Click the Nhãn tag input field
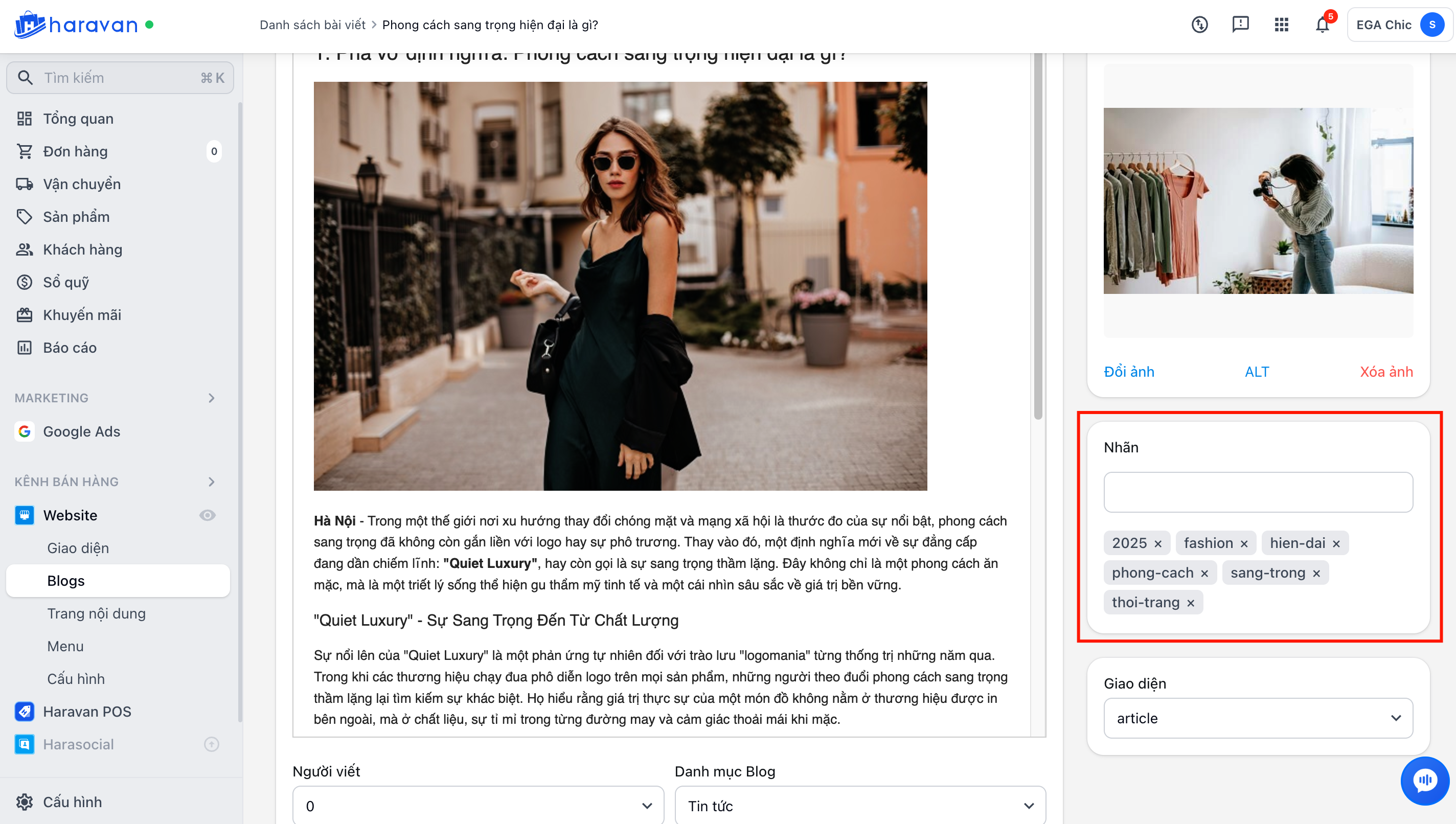This screenshot has height=824, width=1456. [1258, 492]
